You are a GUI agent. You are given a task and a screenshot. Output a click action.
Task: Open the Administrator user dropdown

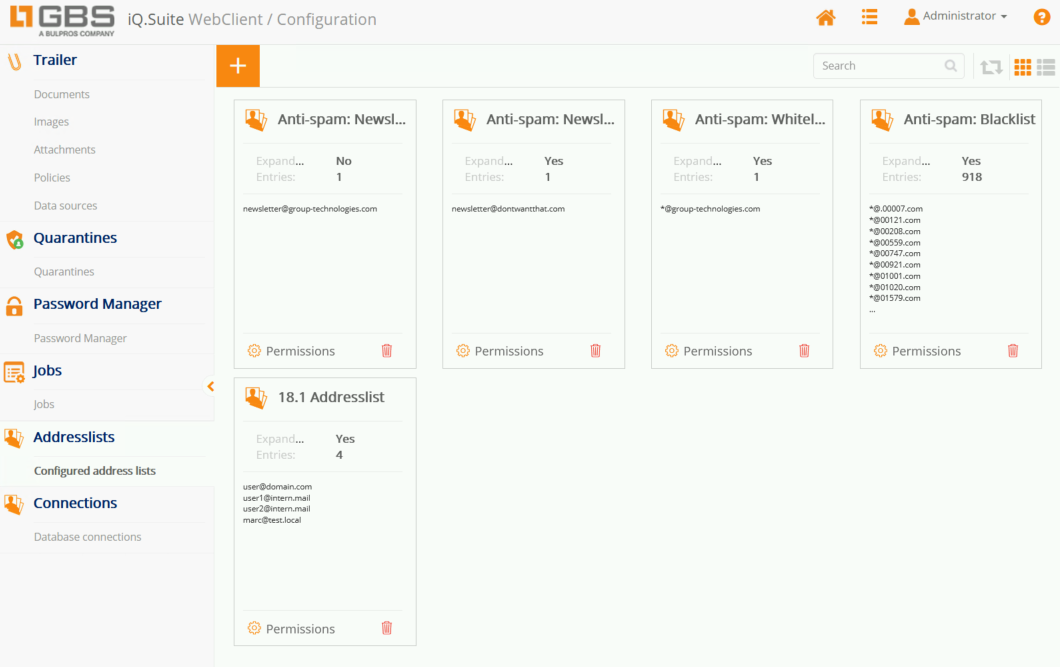[955, 17]
